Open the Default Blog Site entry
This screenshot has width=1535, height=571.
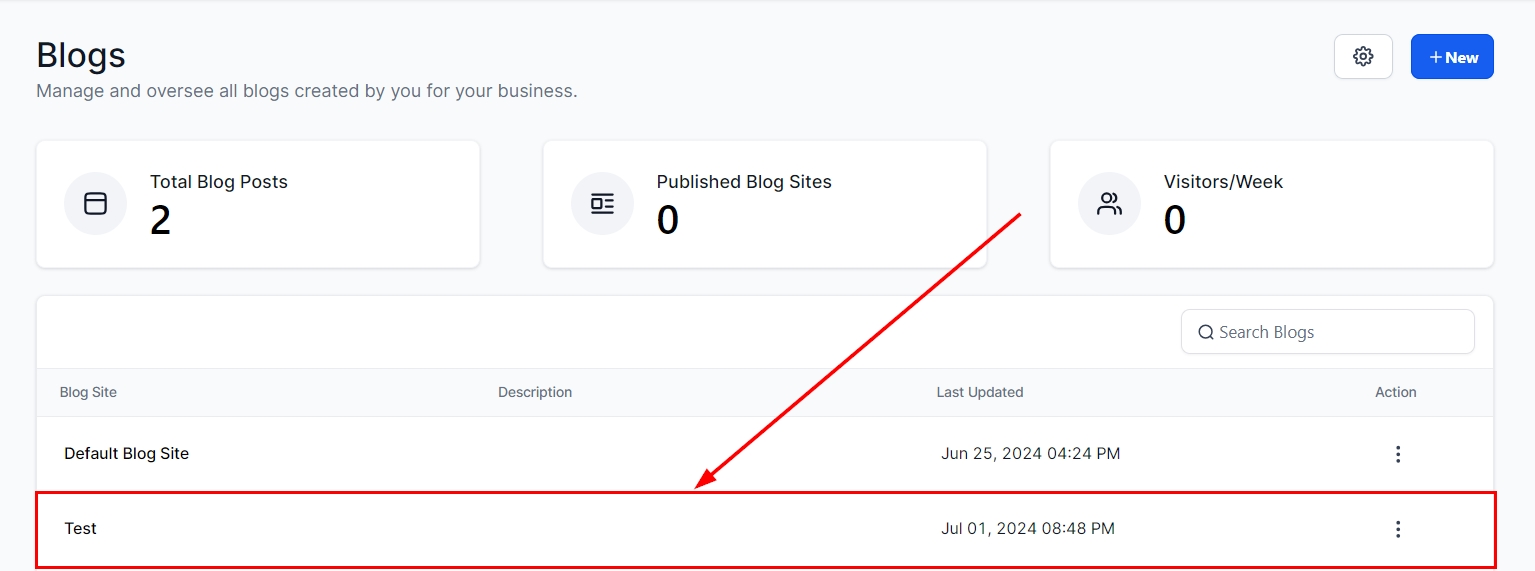(126, 453)
